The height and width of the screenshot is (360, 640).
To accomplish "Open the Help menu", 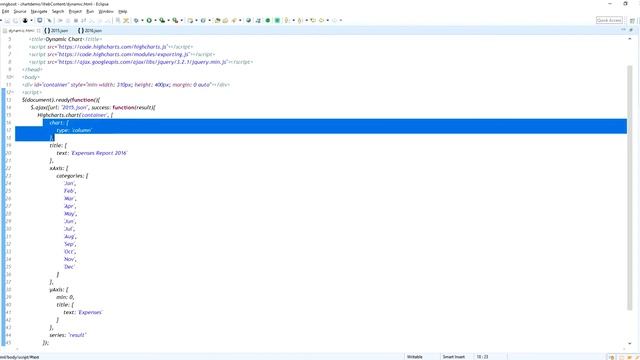I will [x=122, y=11].
